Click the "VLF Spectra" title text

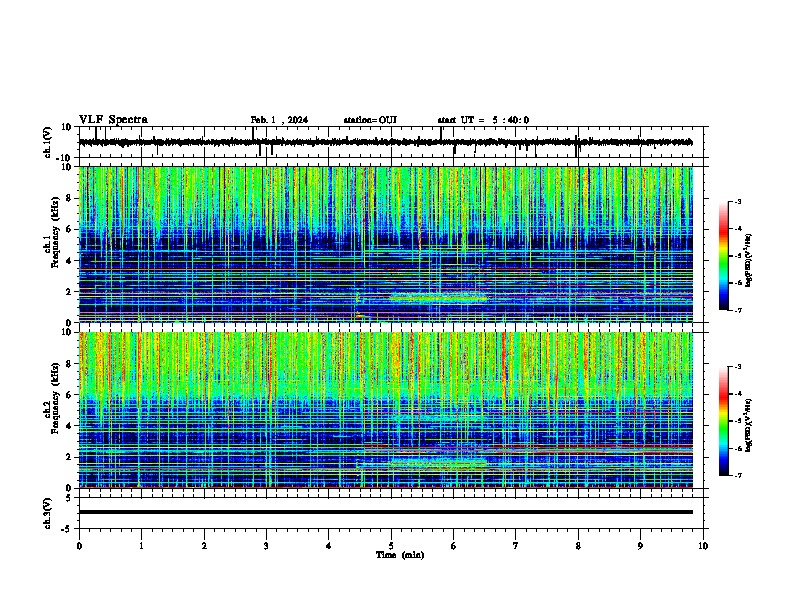click(113, 120)
